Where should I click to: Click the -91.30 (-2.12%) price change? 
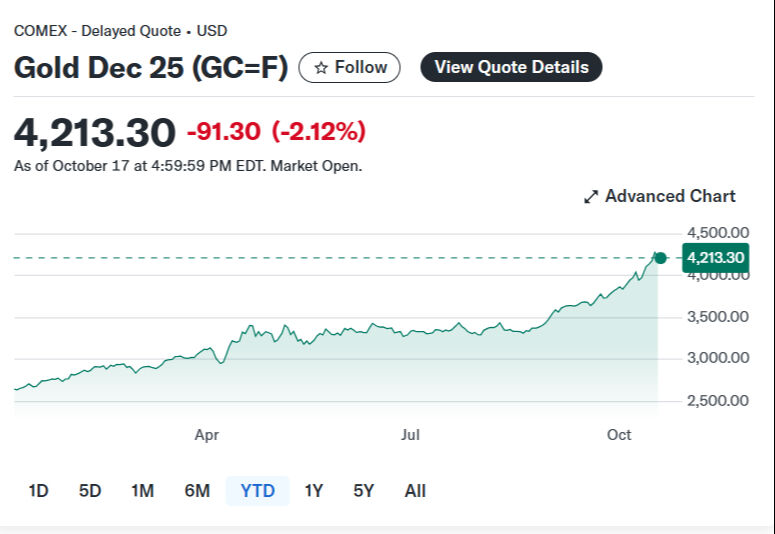pos(276,131)
